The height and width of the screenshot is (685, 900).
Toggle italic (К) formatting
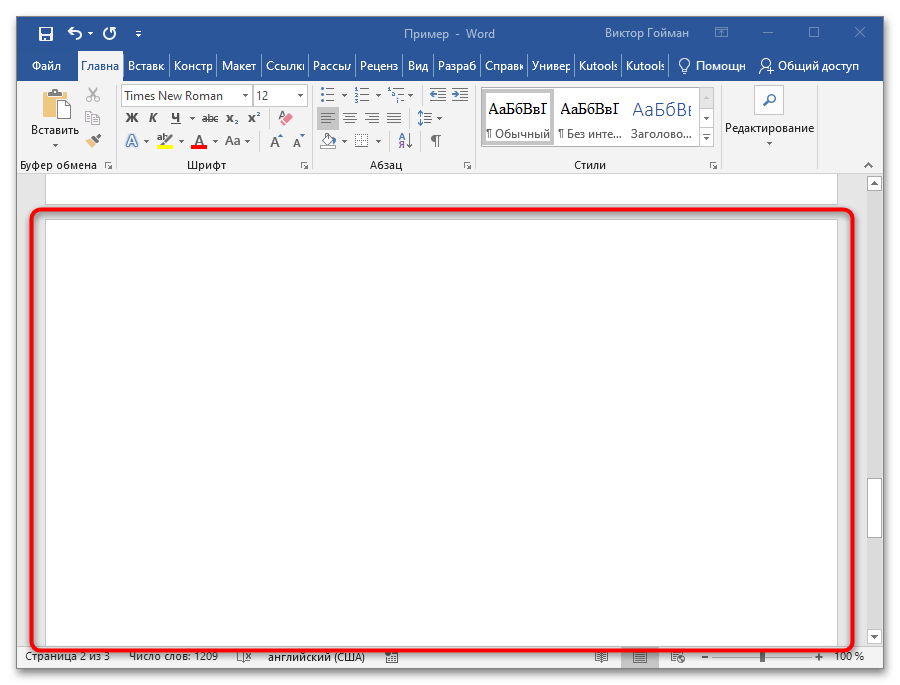coord(153,118)
